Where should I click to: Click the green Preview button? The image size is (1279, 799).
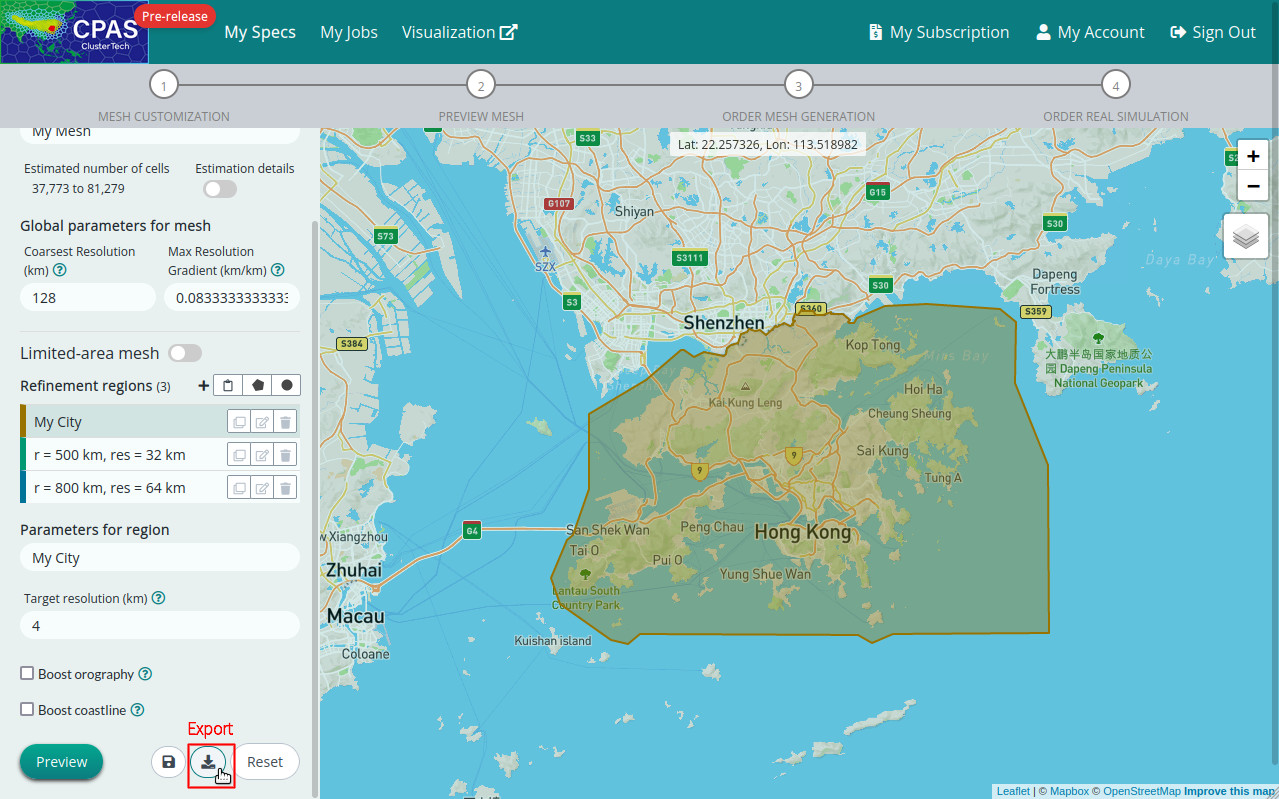(62, 762)
